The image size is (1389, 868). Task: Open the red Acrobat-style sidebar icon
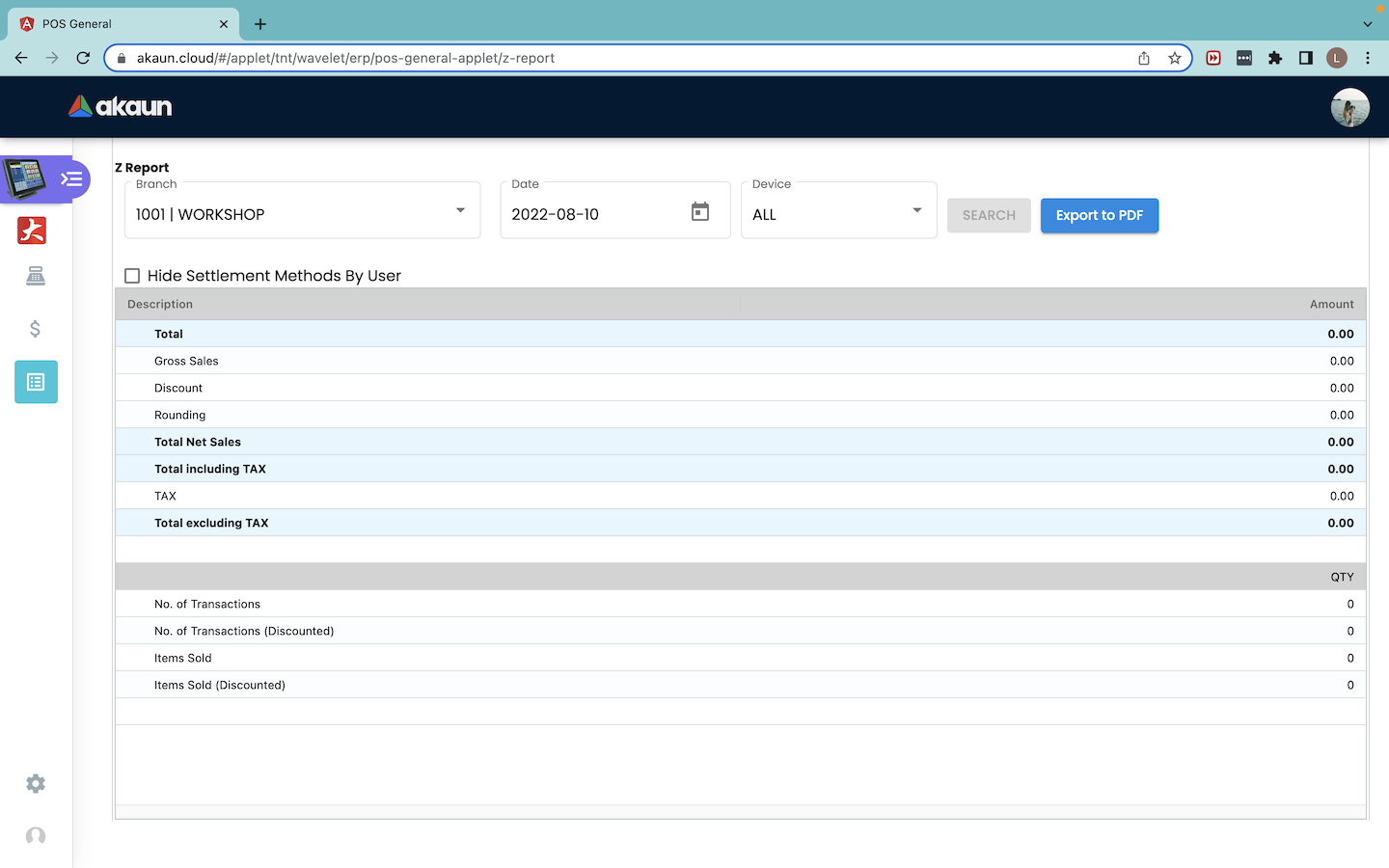32,231
